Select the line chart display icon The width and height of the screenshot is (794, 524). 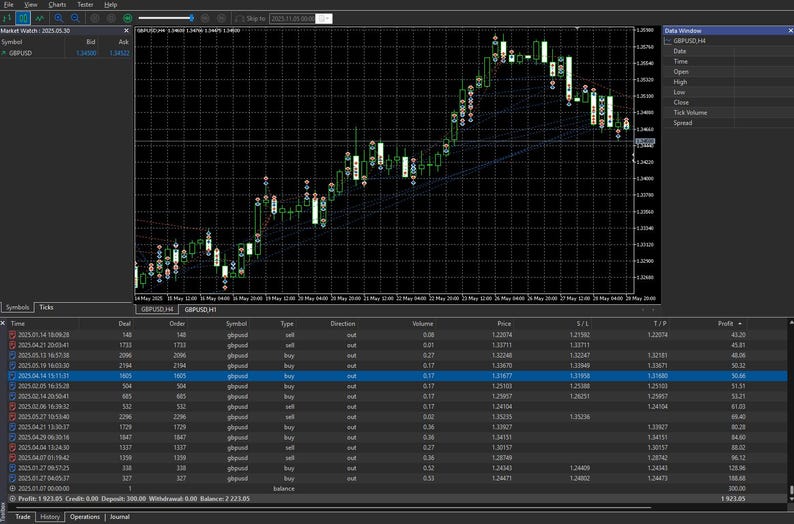point(39,18)
